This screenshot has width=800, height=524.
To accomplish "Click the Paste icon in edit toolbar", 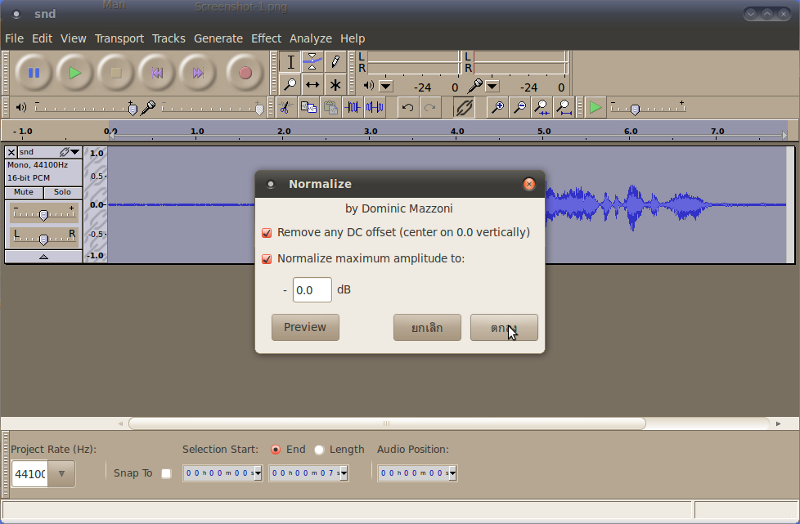I will pos(331,108).
